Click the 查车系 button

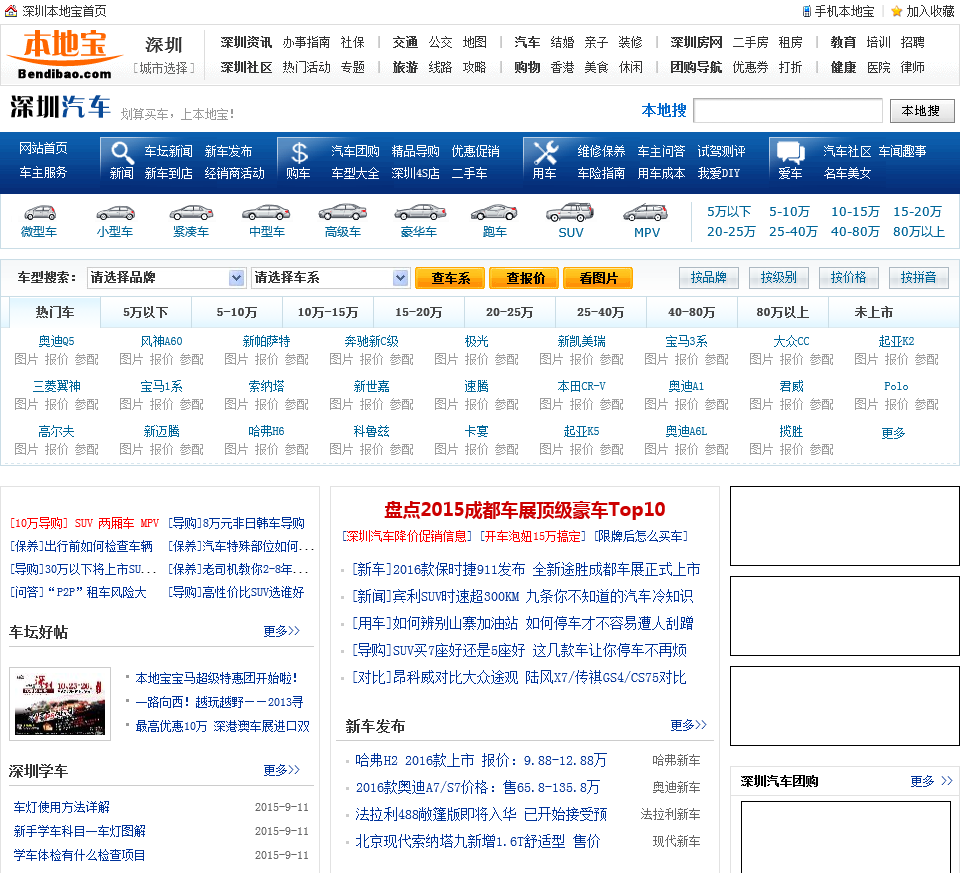tap(451, 278)
